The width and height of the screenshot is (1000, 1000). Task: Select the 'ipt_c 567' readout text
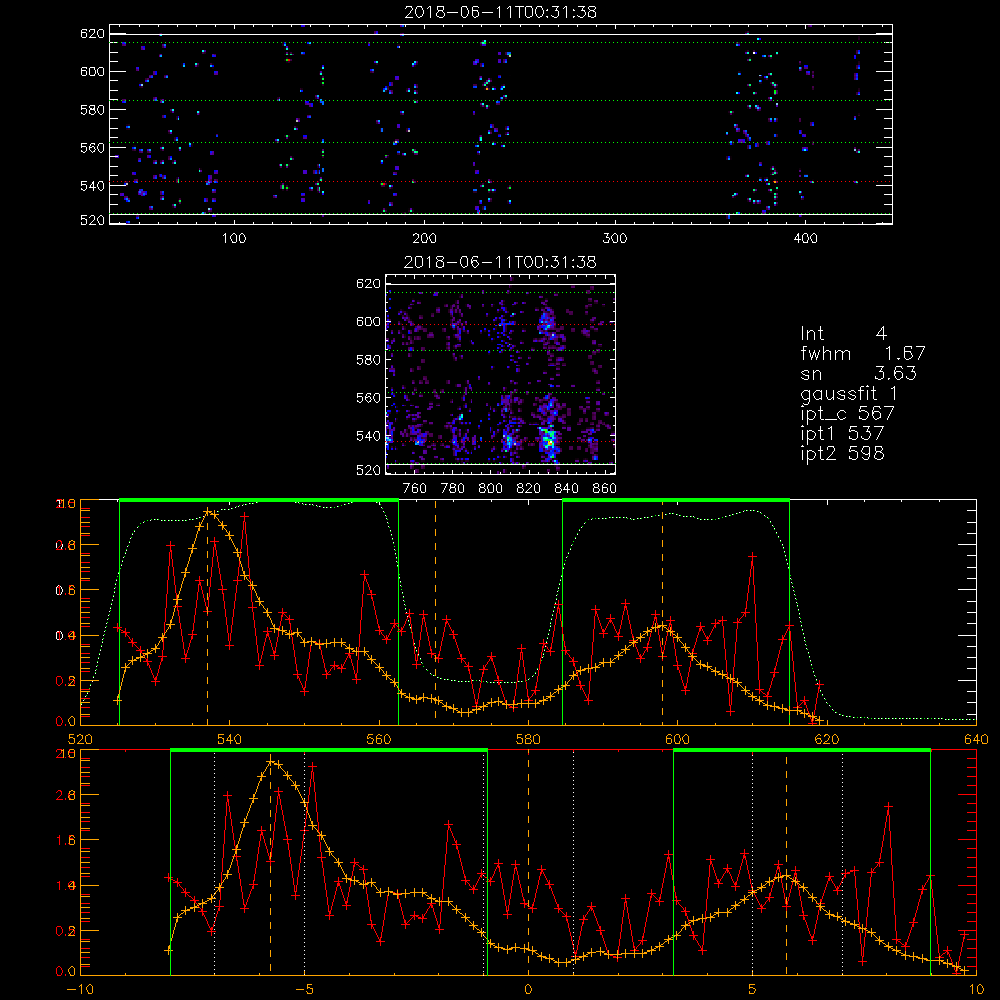pos(848,414)
